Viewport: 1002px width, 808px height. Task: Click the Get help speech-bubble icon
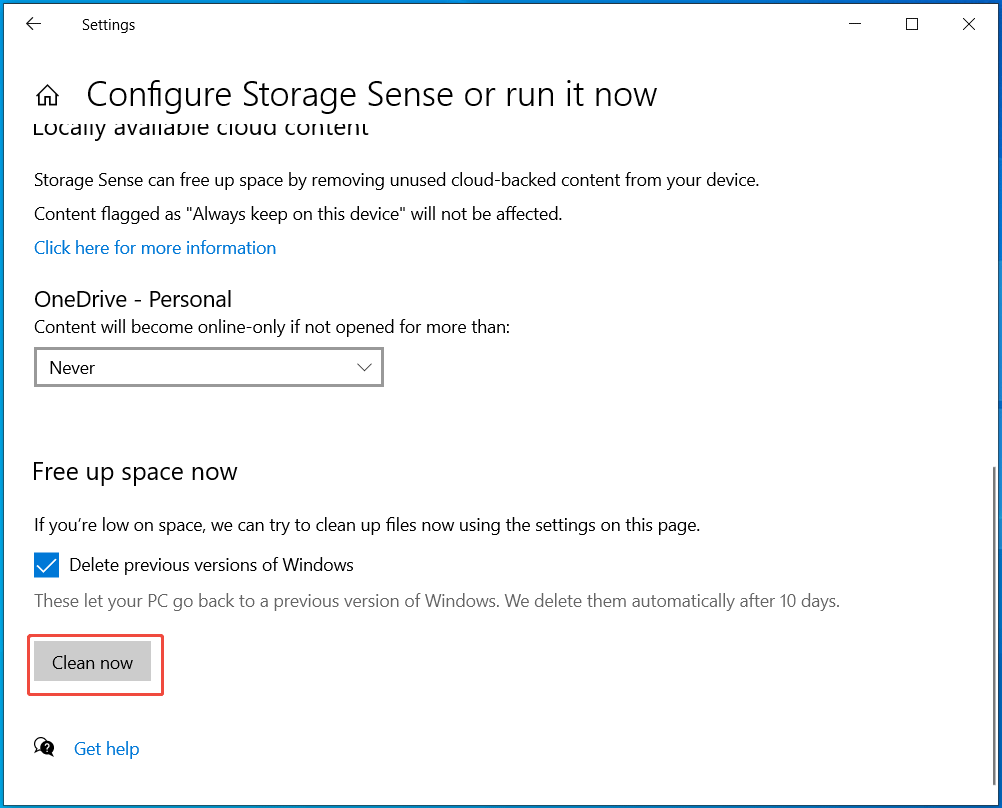point(44,747)
